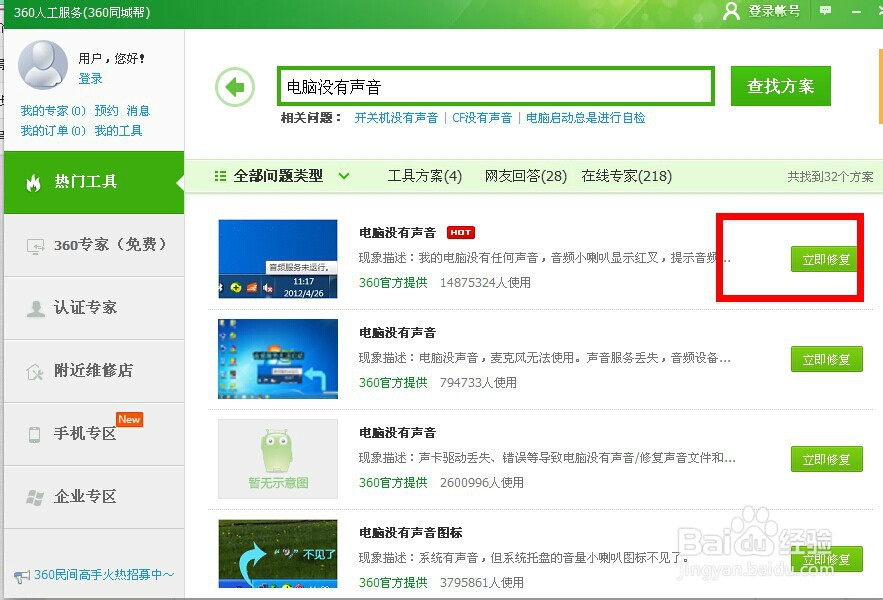This screenshot has width=883, height=600.
Task: Click the New badge on 手机专区
Action: 130,419
